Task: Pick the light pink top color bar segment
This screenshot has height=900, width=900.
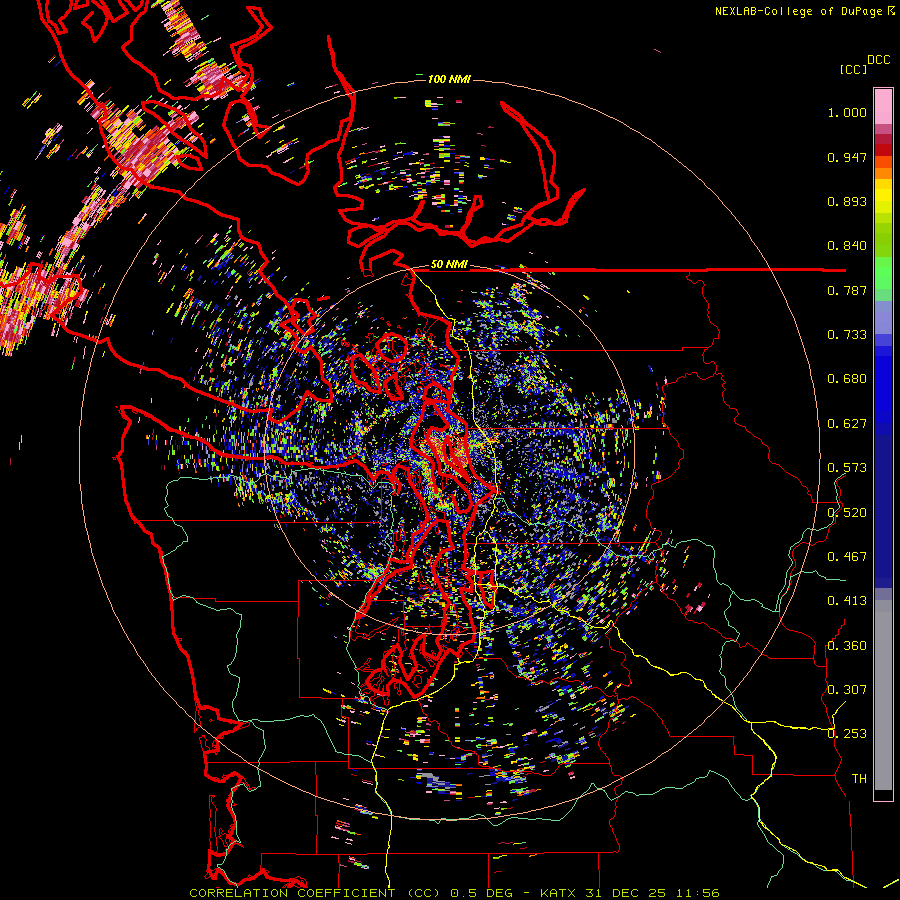Action: coord(883,106)
